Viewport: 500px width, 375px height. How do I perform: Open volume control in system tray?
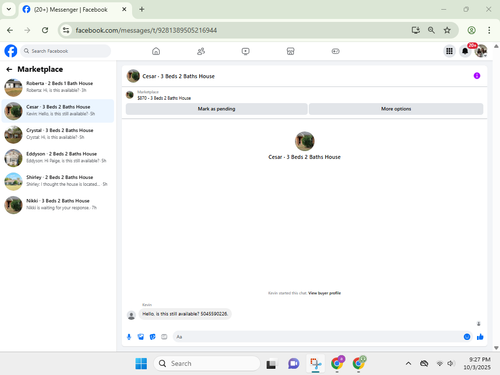click(451, 363)
